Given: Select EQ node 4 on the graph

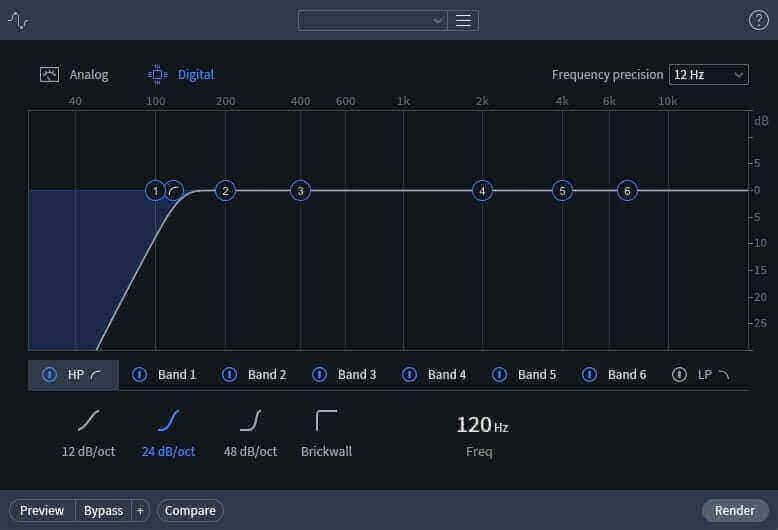Looking at the screenshot, I should [482, 191].
